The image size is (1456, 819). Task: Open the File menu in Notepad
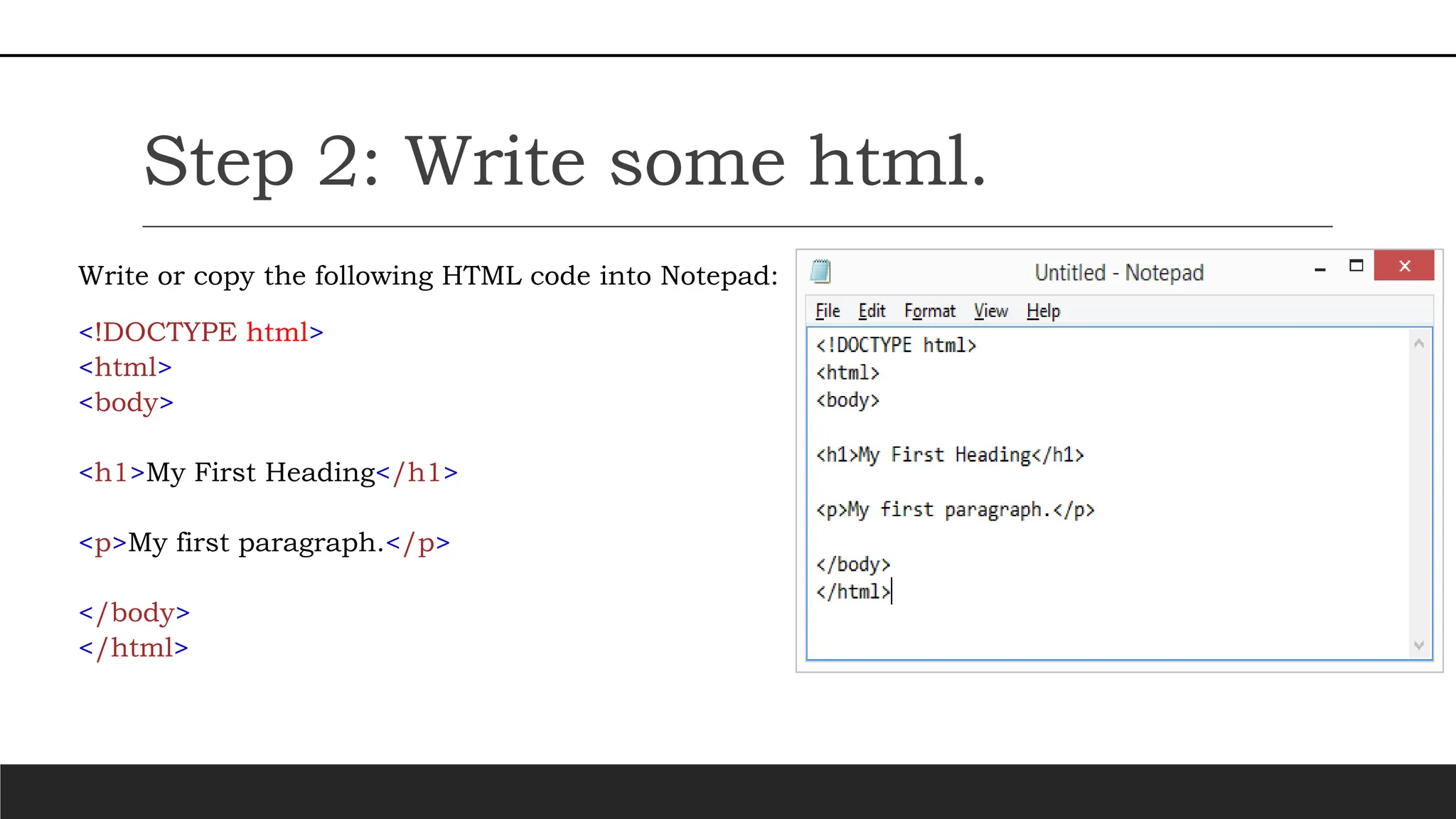(828, 311)
